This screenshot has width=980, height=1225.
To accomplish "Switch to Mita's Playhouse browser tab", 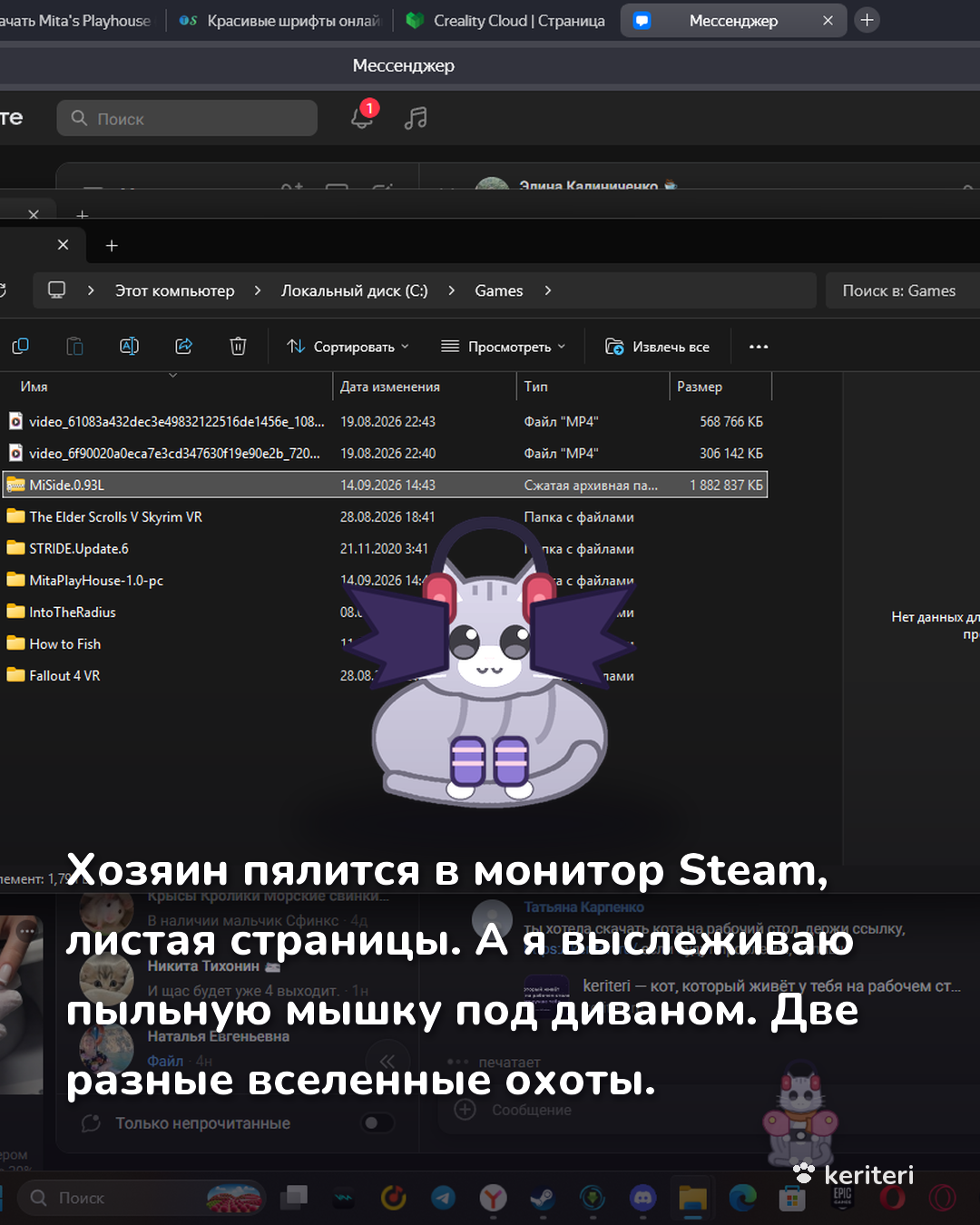I will click(x=77, y=20).
